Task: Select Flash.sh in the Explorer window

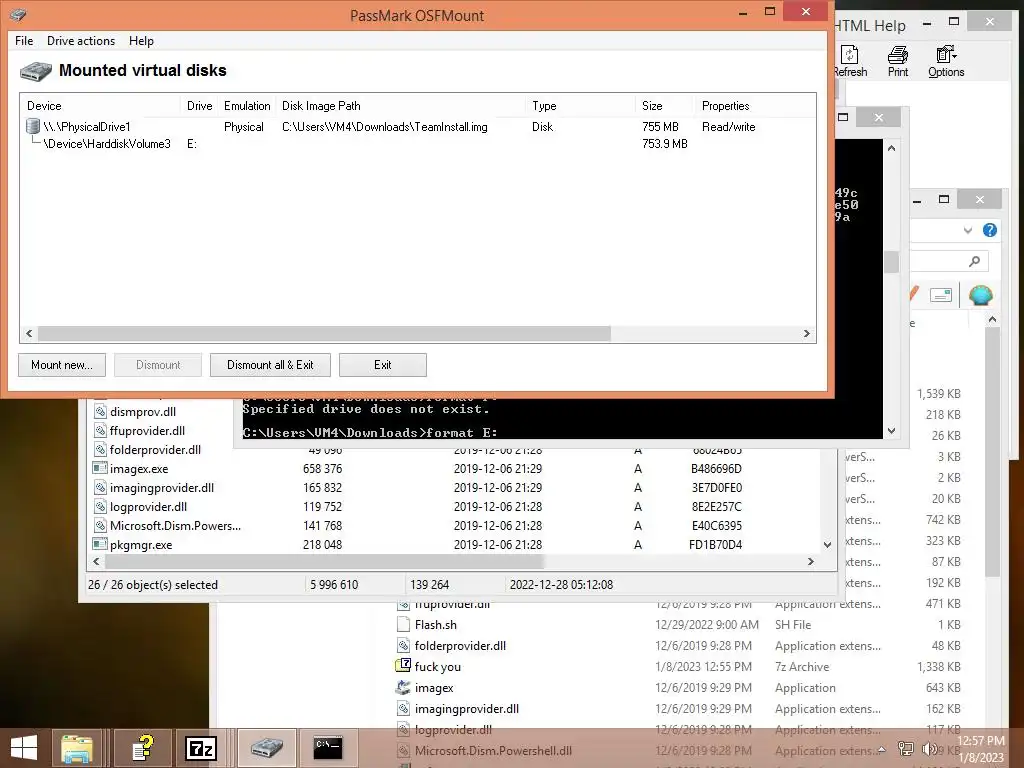Action: [x=436, y=625]
